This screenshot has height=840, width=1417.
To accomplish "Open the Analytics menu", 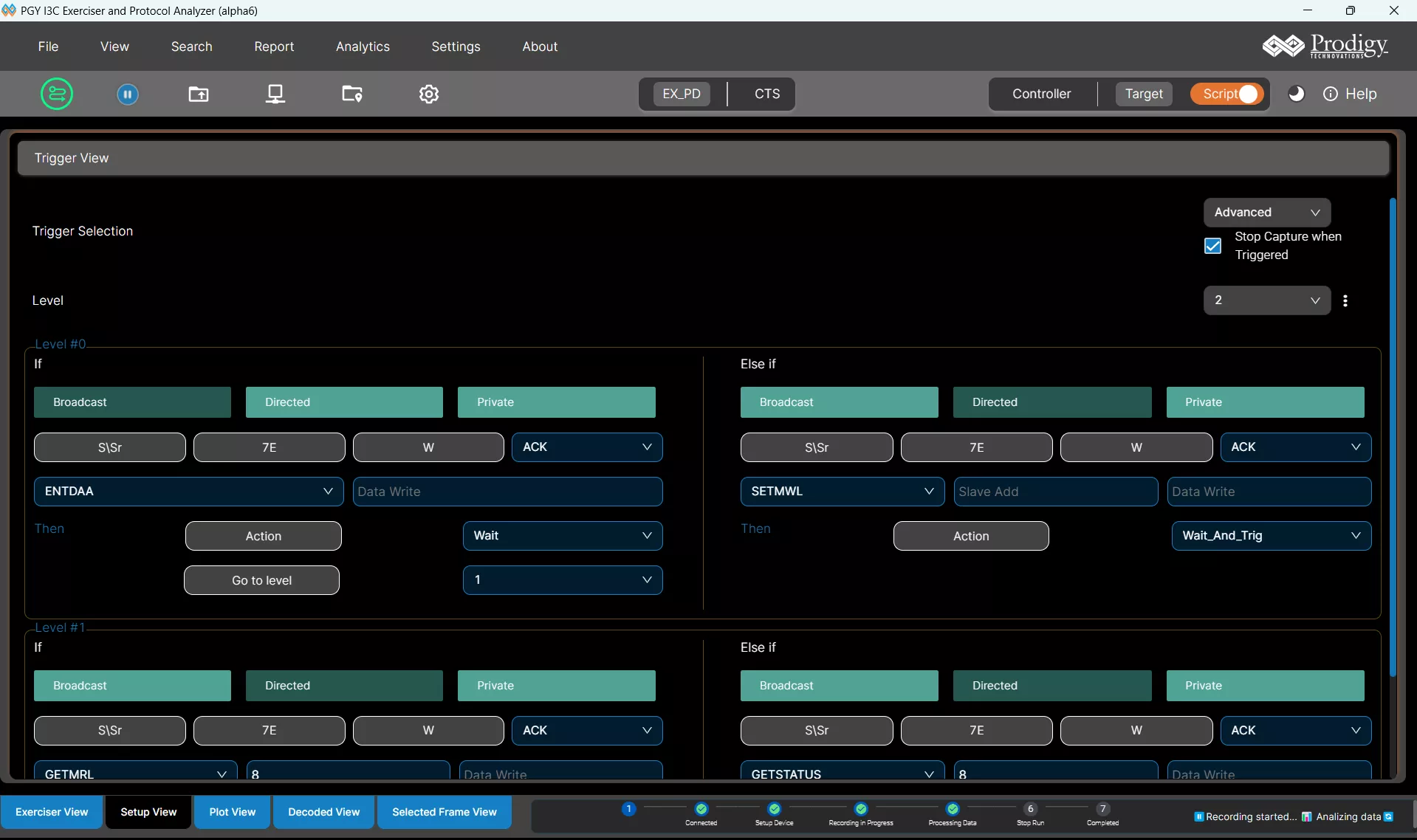I will (x=363, y=47).
